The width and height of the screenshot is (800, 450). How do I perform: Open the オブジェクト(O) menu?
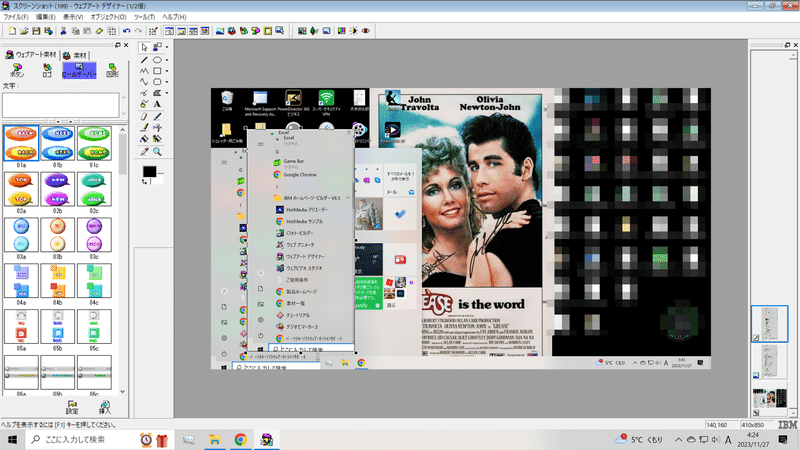tap(108, 17)
